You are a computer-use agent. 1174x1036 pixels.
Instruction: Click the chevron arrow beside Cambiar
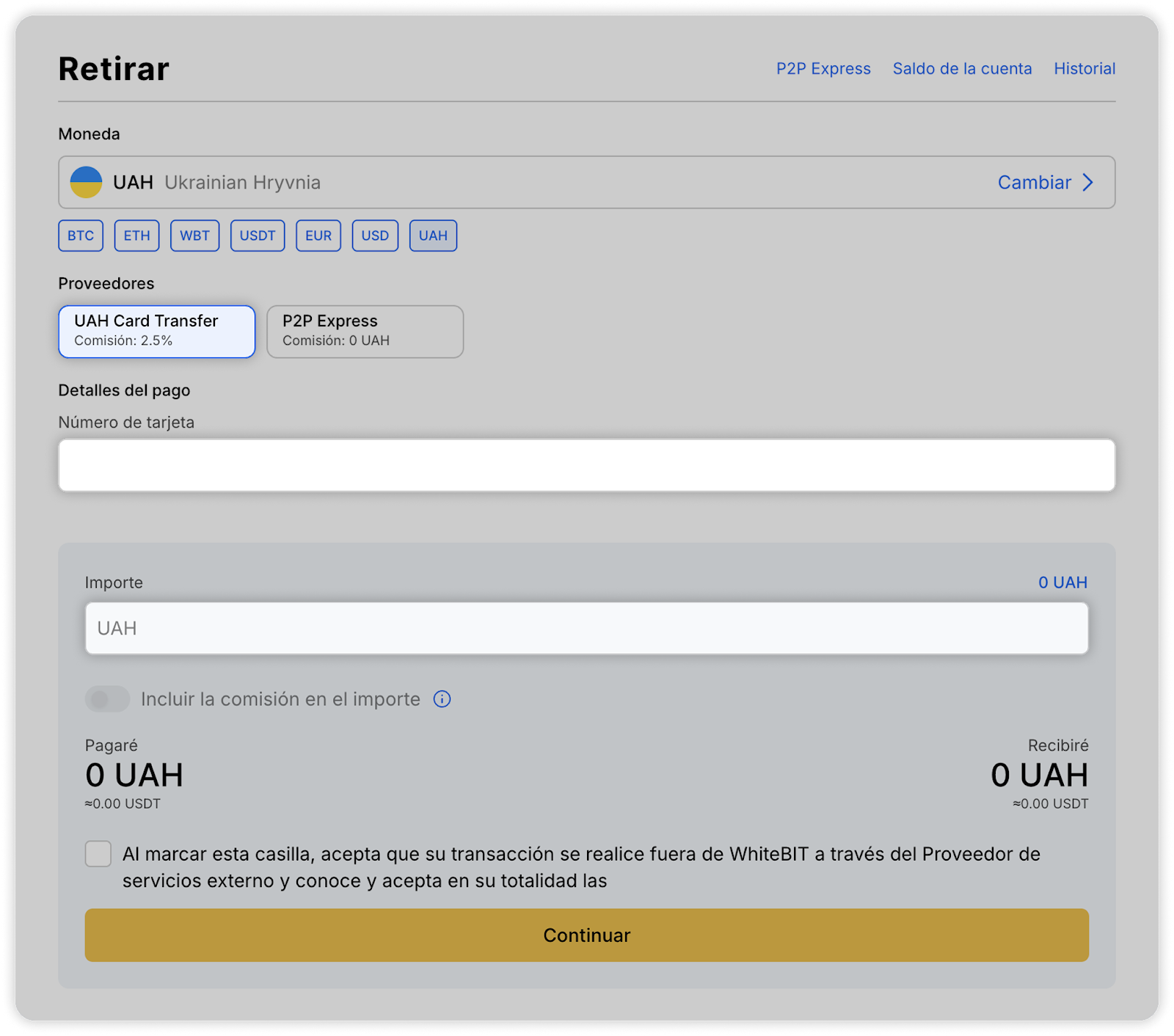[x=1088, y=182]
